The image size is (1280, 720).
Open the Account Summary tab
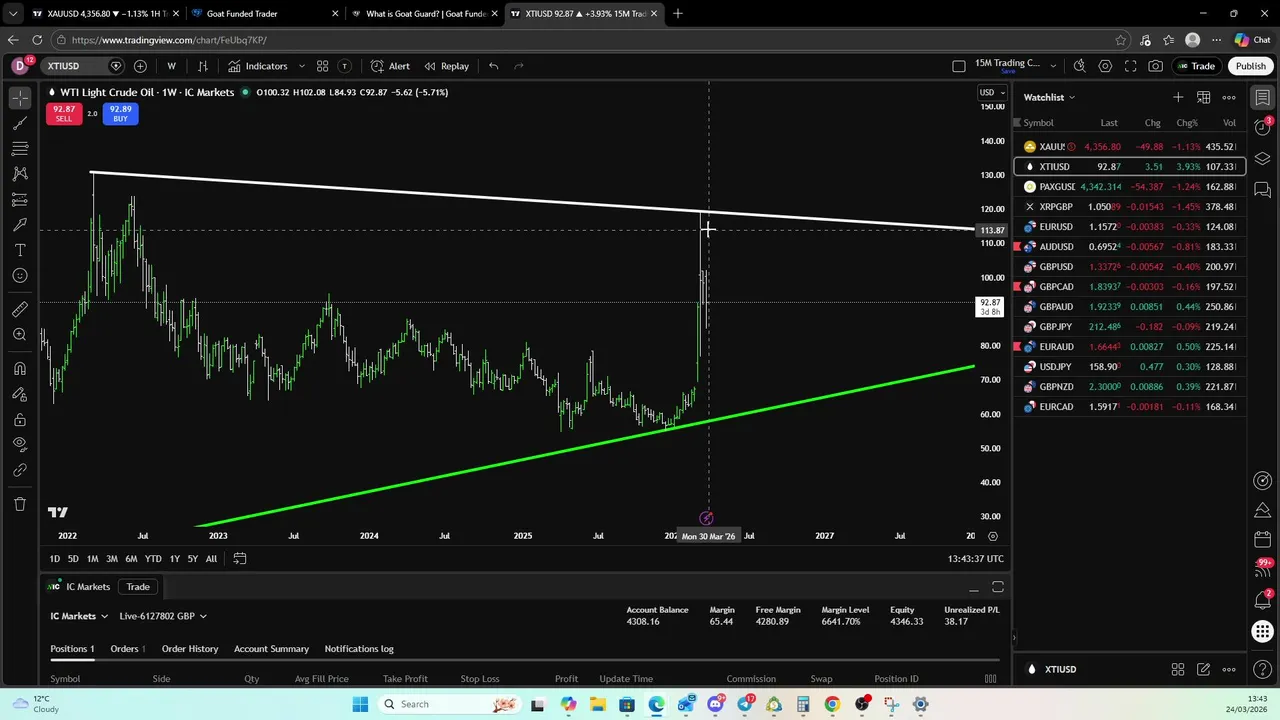(x=271, y=649)
